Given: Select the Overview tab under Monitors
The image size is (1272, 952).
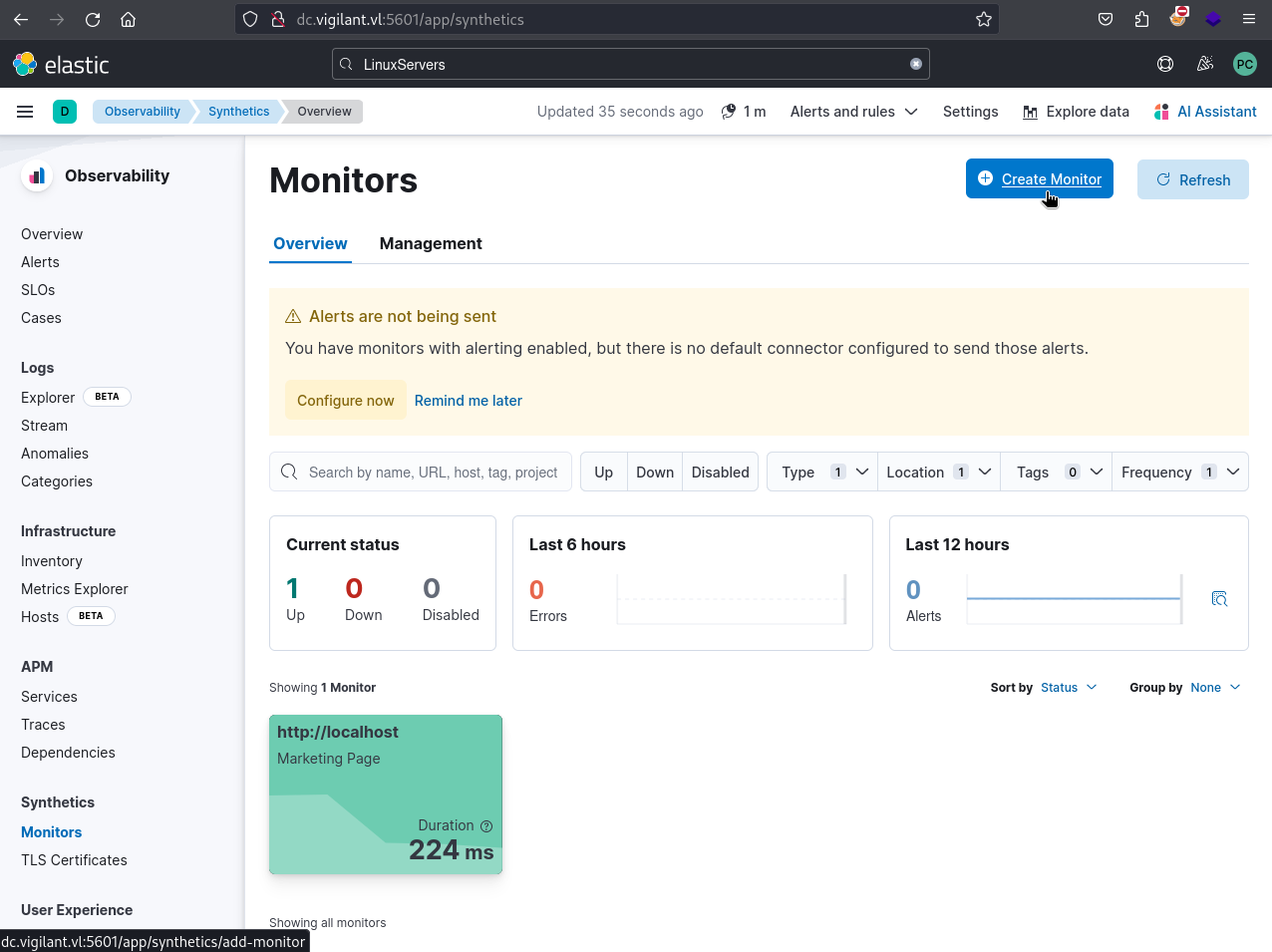Looking at the screenshot, I should 310,243.
